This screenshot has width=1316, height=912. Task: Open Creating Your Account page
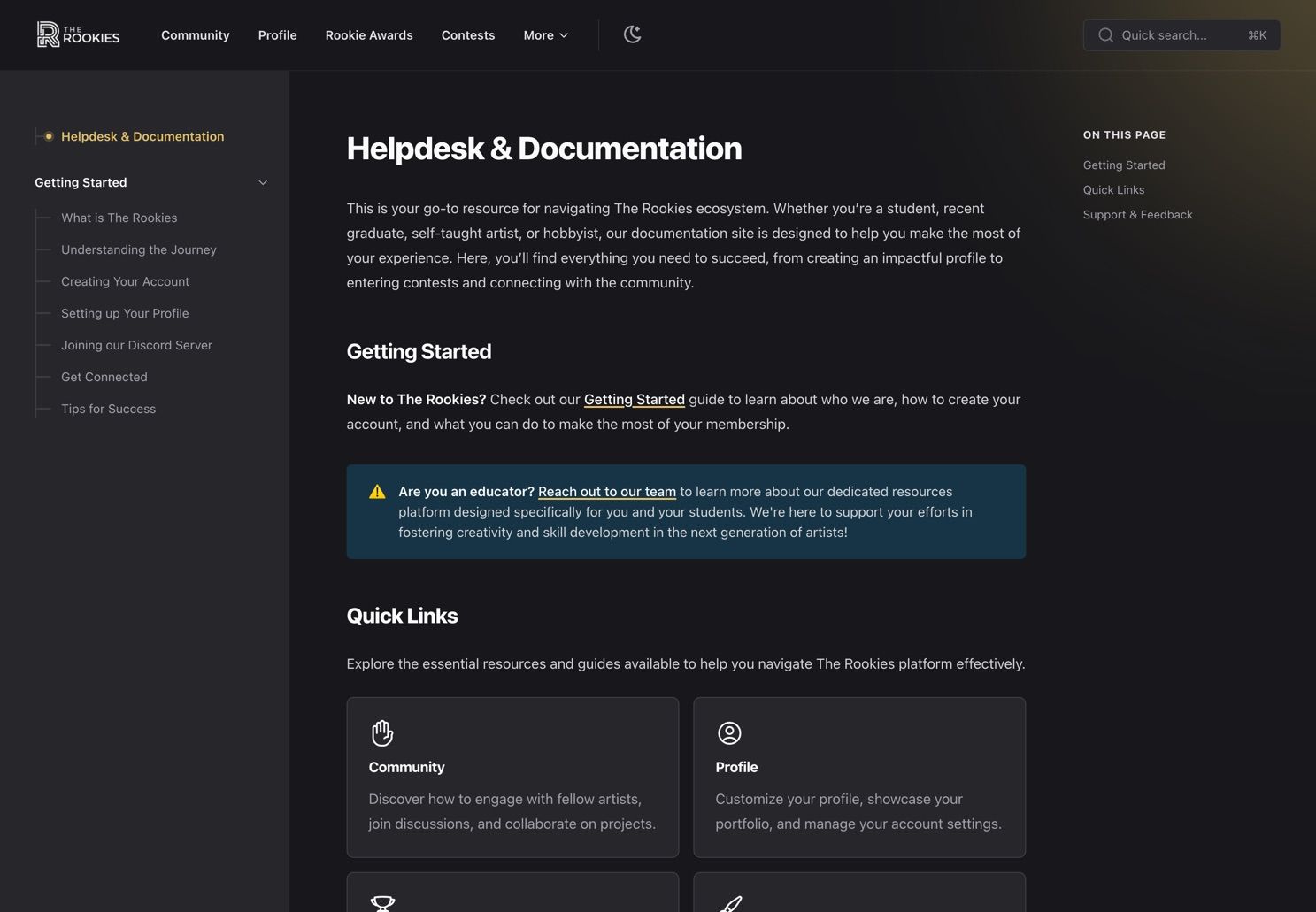point(126,281)
